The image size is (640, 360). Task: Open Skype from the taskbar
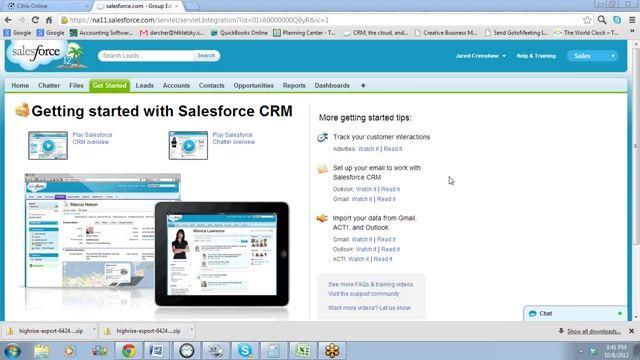[245, 350]
